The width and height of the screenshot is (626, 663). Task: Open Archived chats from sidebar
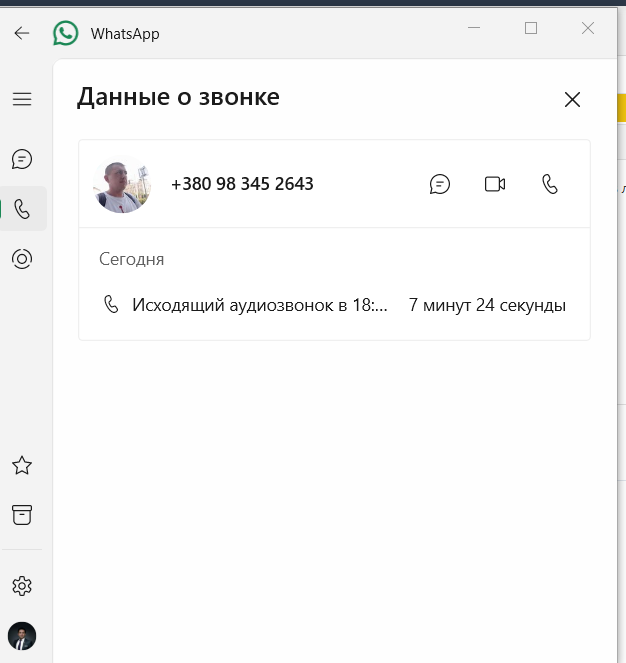[x=22, y=515]
